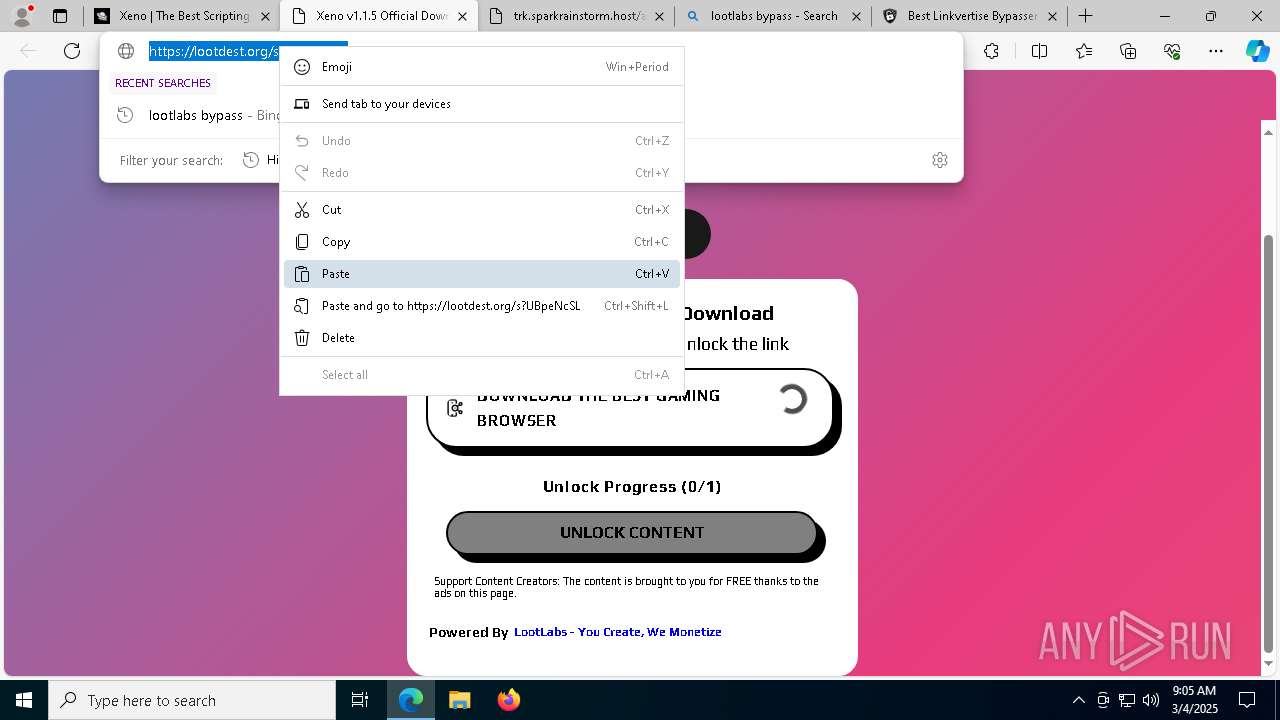
Task: Click the site info globe icon
Action: coord(126,51)
